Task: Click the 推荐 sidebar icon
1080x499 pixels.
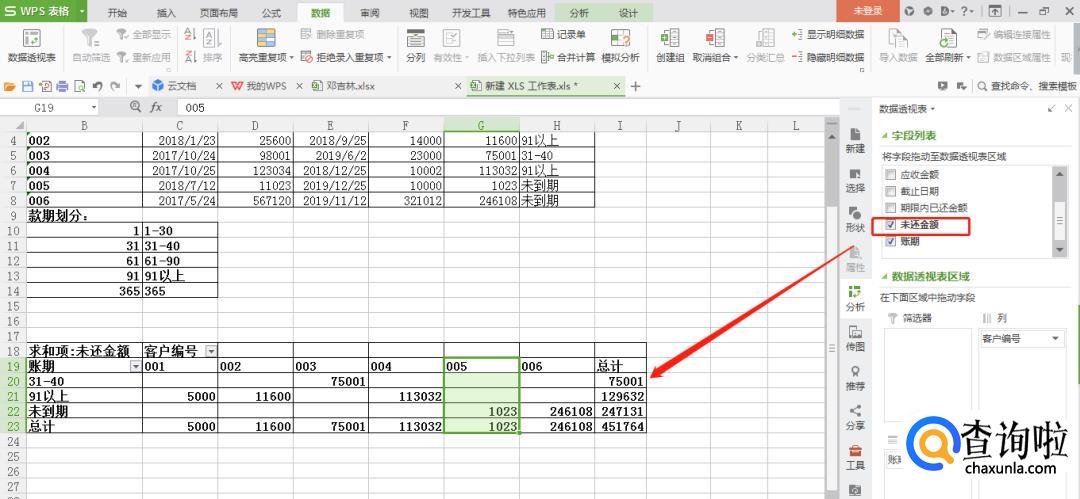Action: [x=855, y=378]
